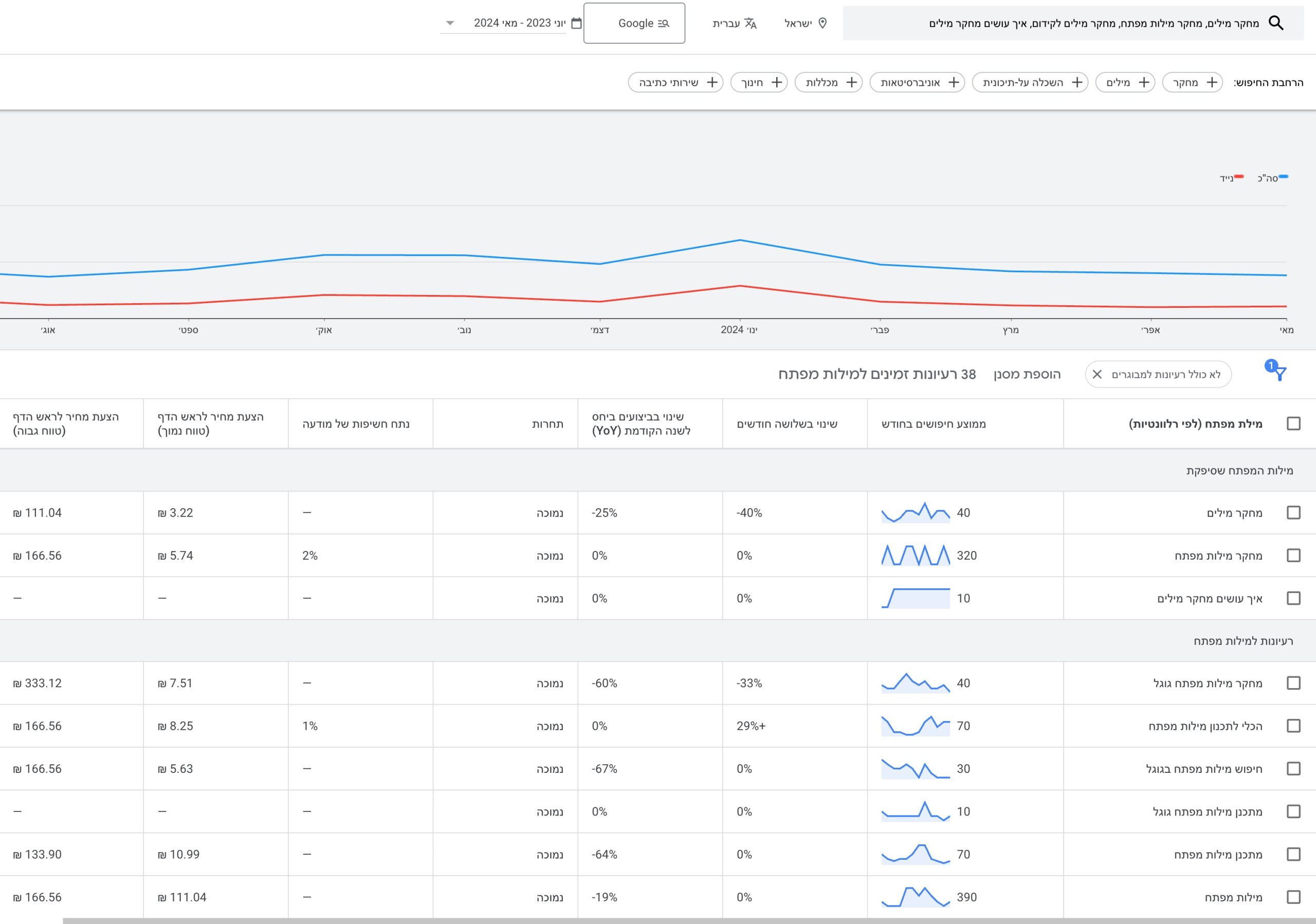Viewport: 1316px width, 924px height.
Task: Click the language translate icon
Action: 751,23
